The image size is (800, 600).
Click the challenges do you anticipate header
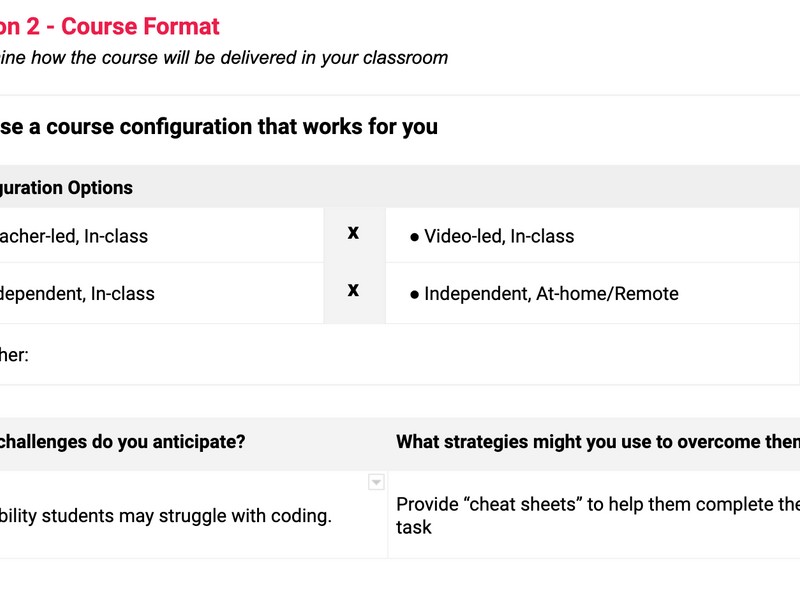pos(122,442)
